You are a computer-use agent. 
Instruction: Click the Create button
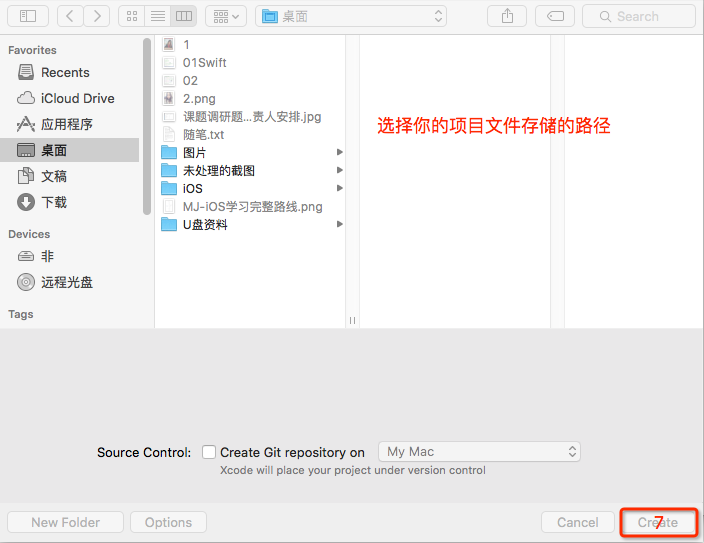[658, 522]
